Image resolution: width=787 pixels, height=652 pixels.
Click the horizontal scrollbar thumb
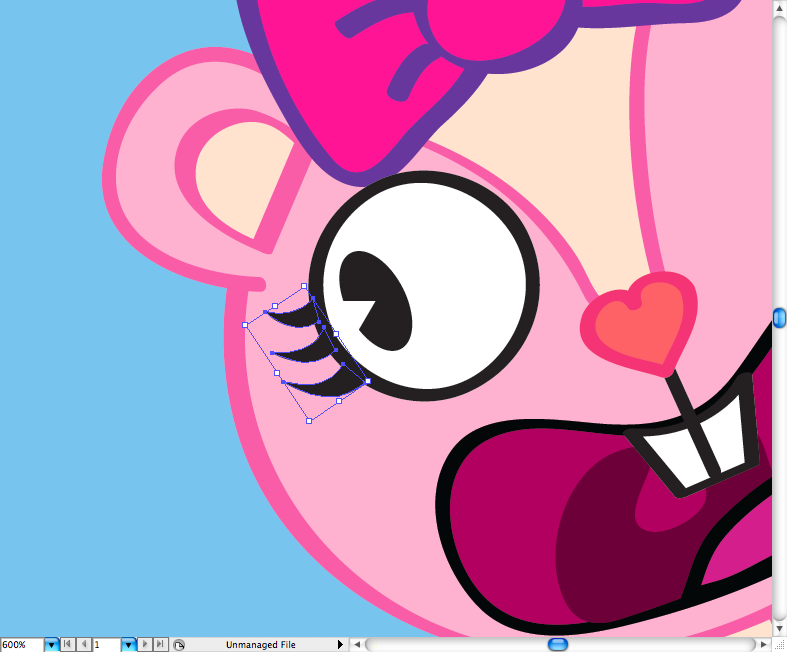(x=558, y=645)
